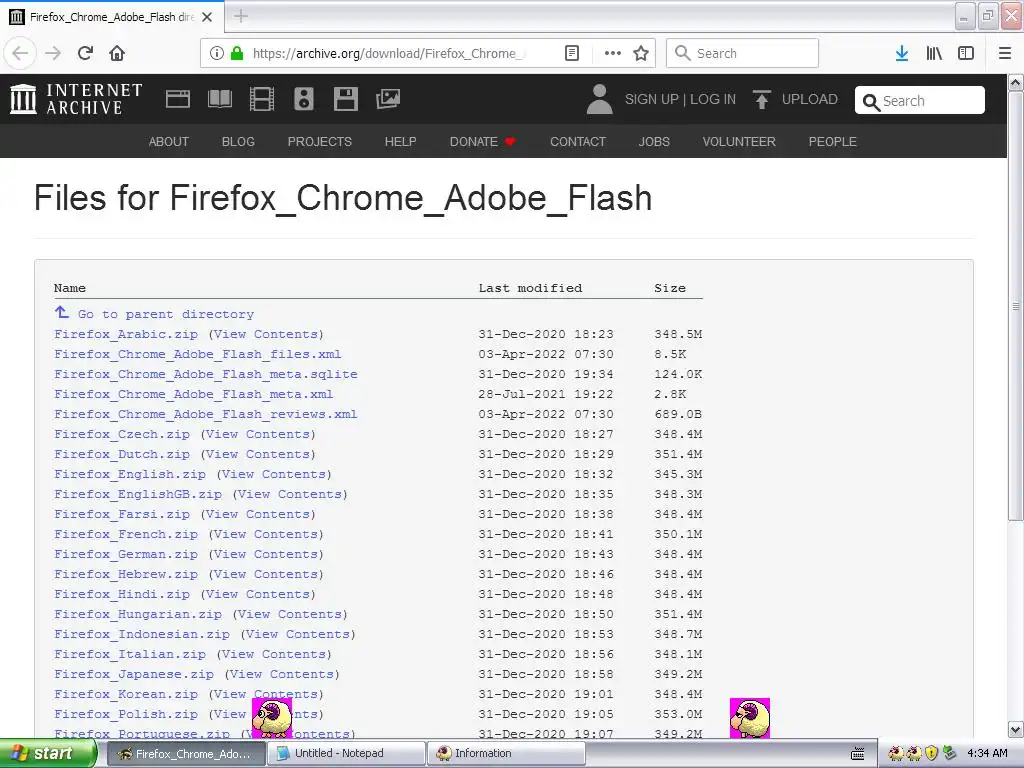This screenshot has height=768, width=1024.
Task: Toggle the Firefox sidebar icon
Action: 966,53
